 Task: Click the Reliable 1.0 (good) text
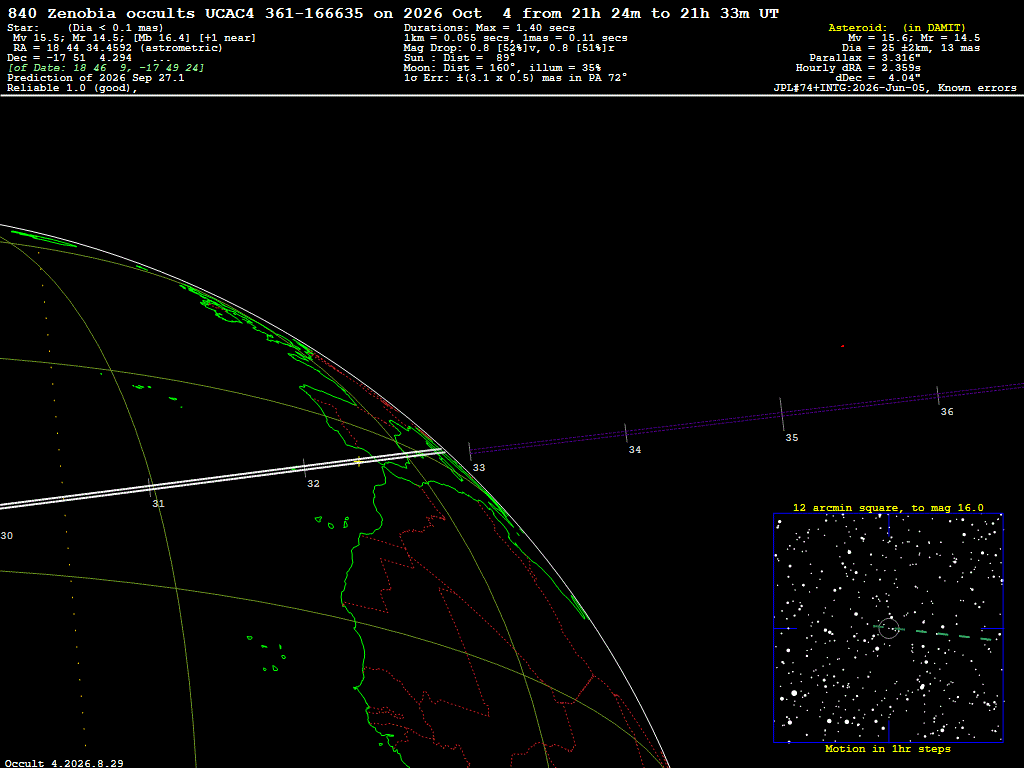tap(72, 88)
